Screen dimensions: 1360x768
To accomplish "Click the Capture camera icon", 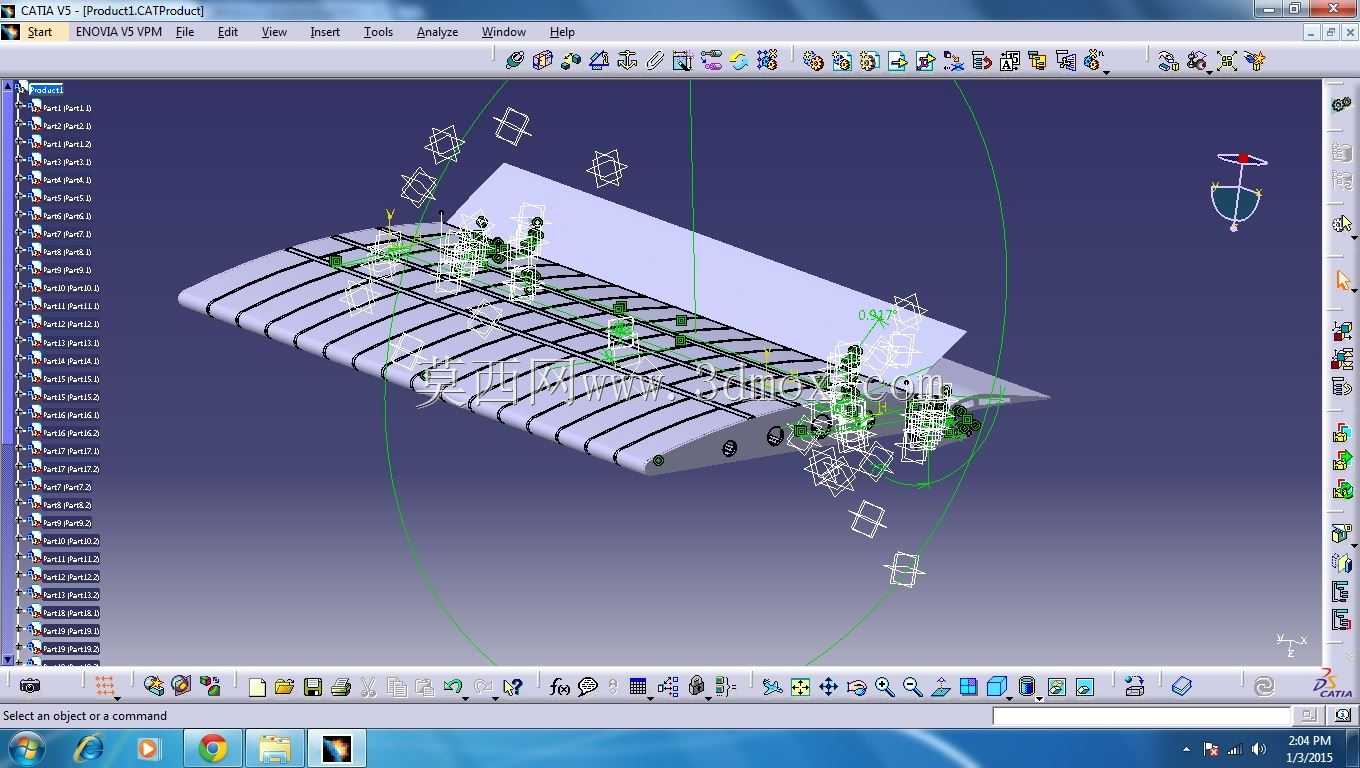I will coord(30,686).
